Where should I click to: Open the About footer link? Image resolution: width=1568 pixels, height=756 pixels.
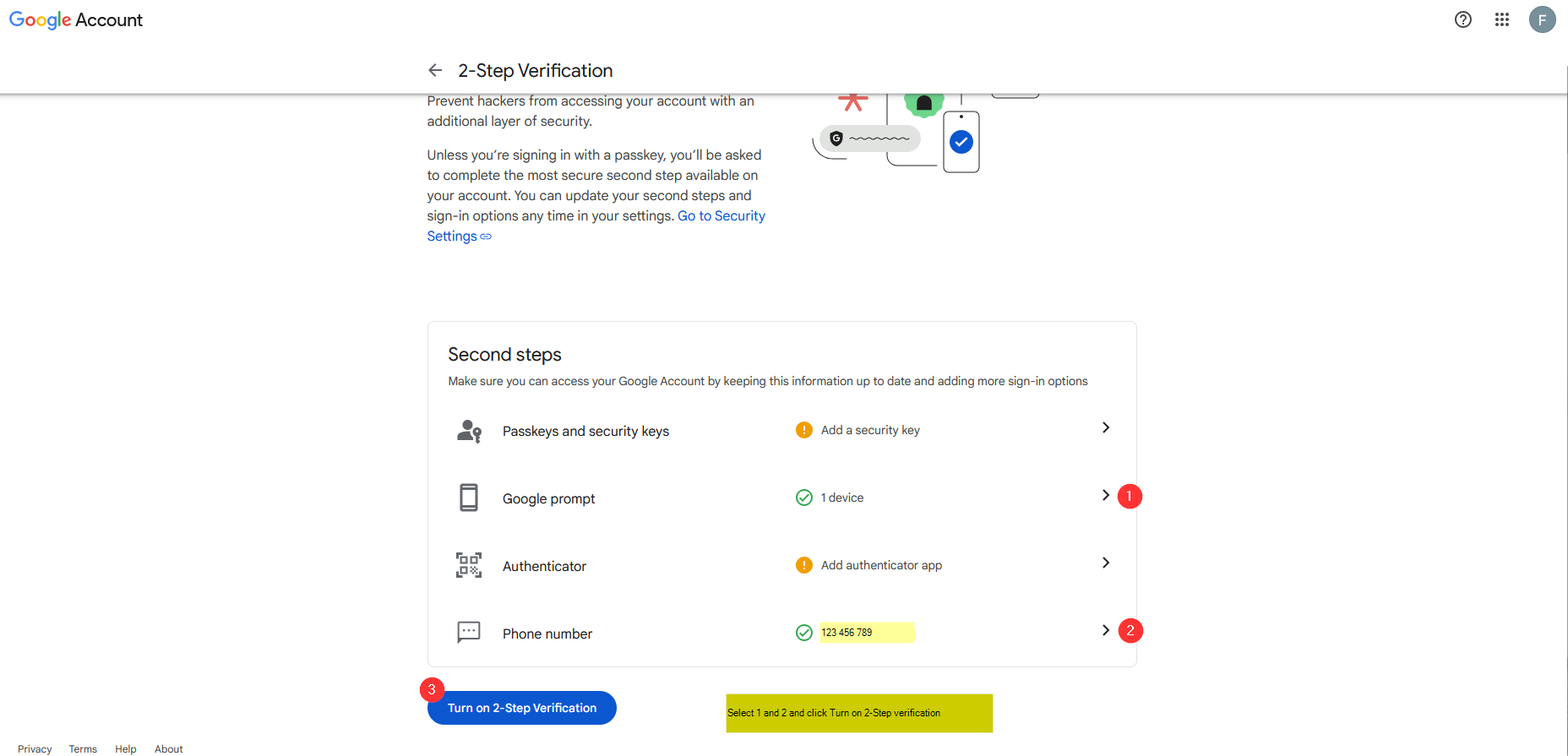169,749
